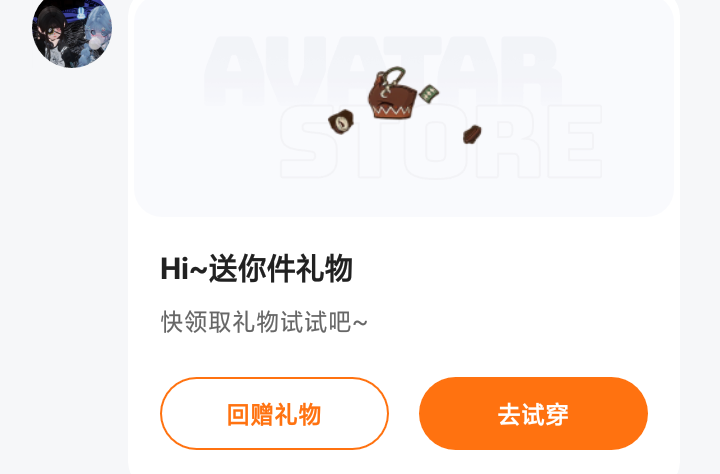
Task: Tap the dark-haired character in the avatar
Action: (x=53, y=34)
